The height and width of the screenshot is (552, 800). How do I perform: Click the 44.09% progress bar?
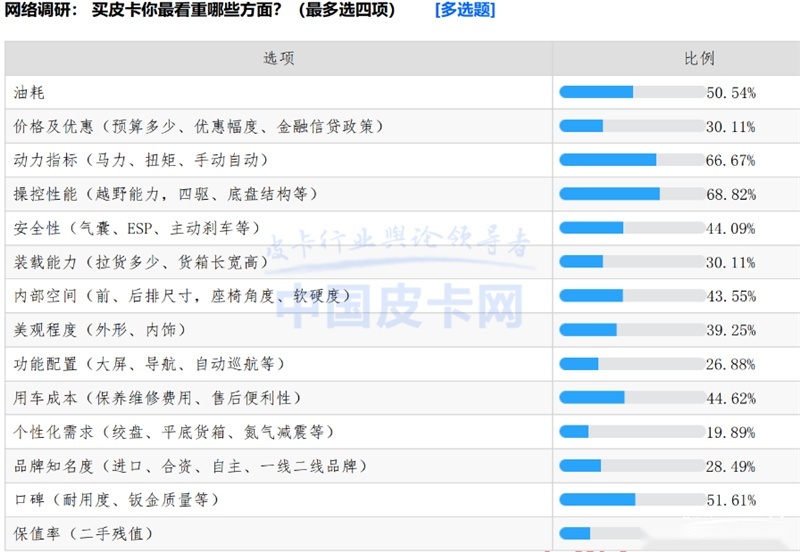pos(632,228)
